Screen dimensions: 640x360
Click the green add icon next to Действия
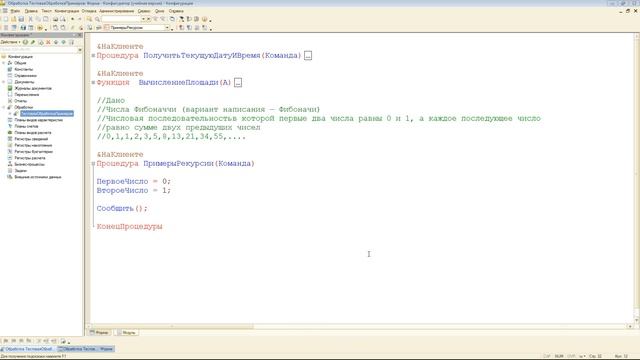[25, 42]
